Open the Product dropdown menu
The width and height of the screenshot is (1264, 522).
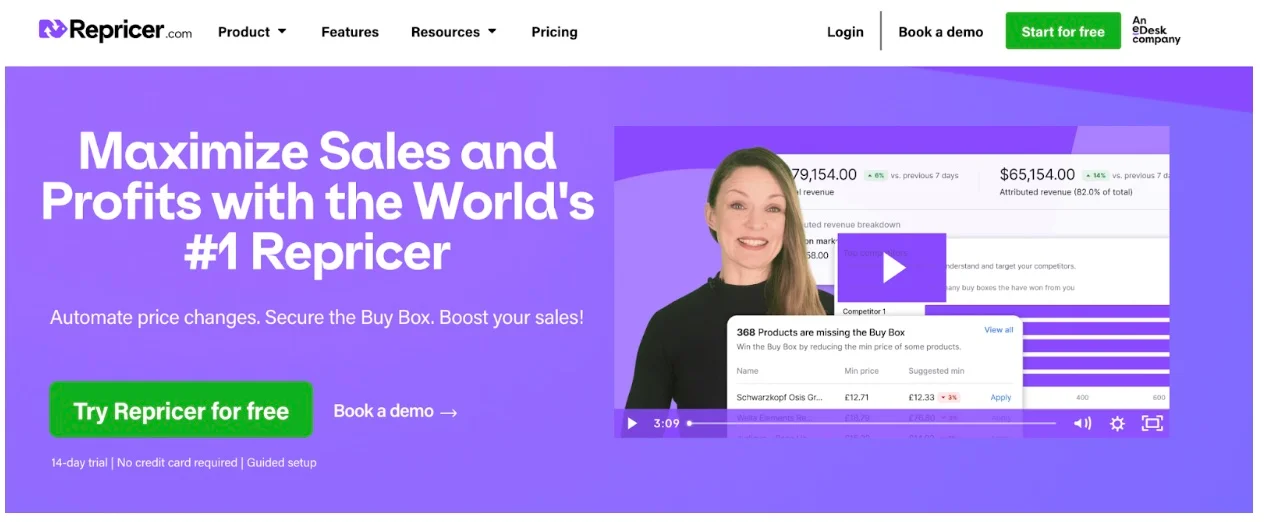(x=252, y=32)
